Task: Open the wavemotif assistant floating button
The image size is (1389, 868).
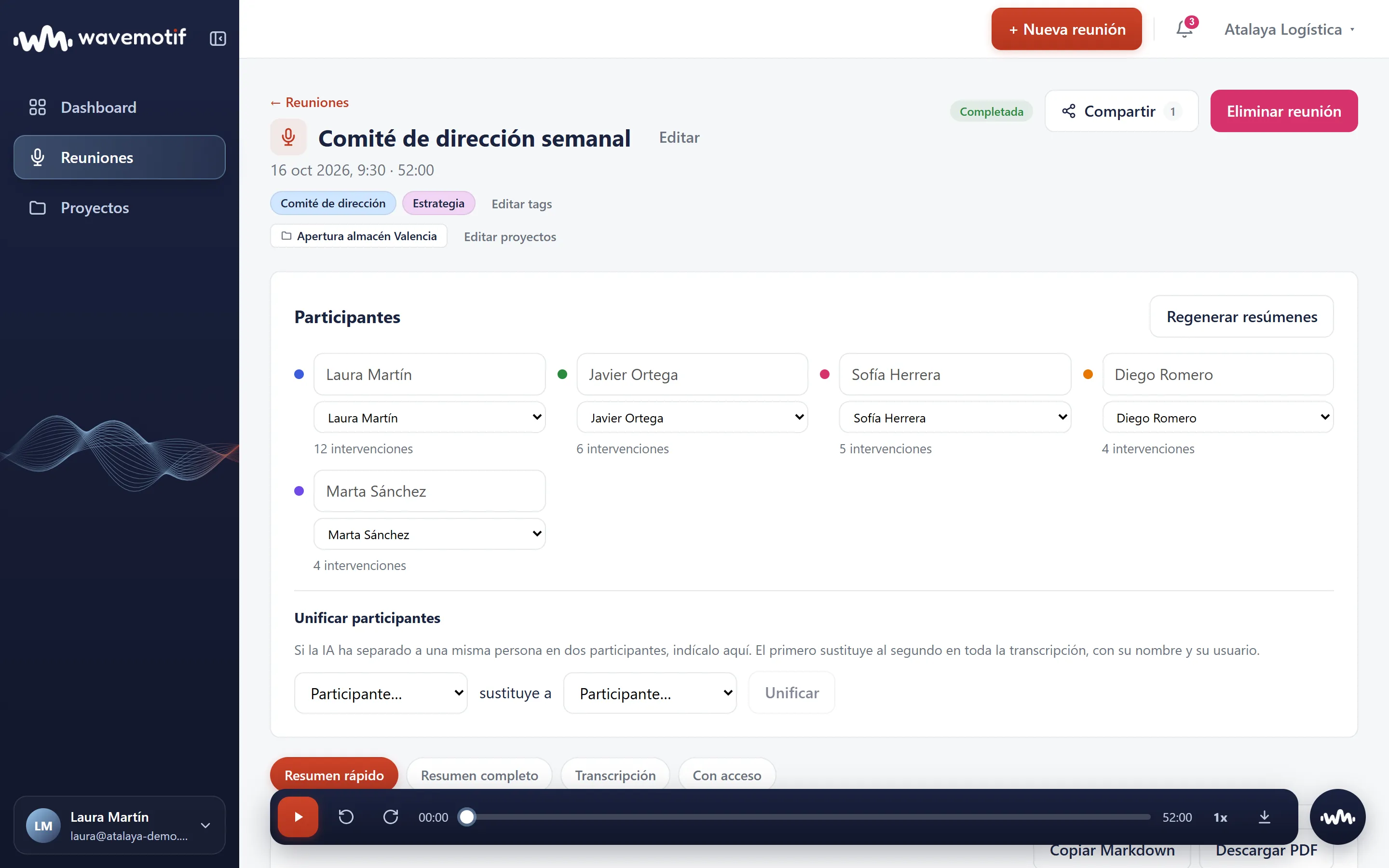Action: tap(1338, 816)
